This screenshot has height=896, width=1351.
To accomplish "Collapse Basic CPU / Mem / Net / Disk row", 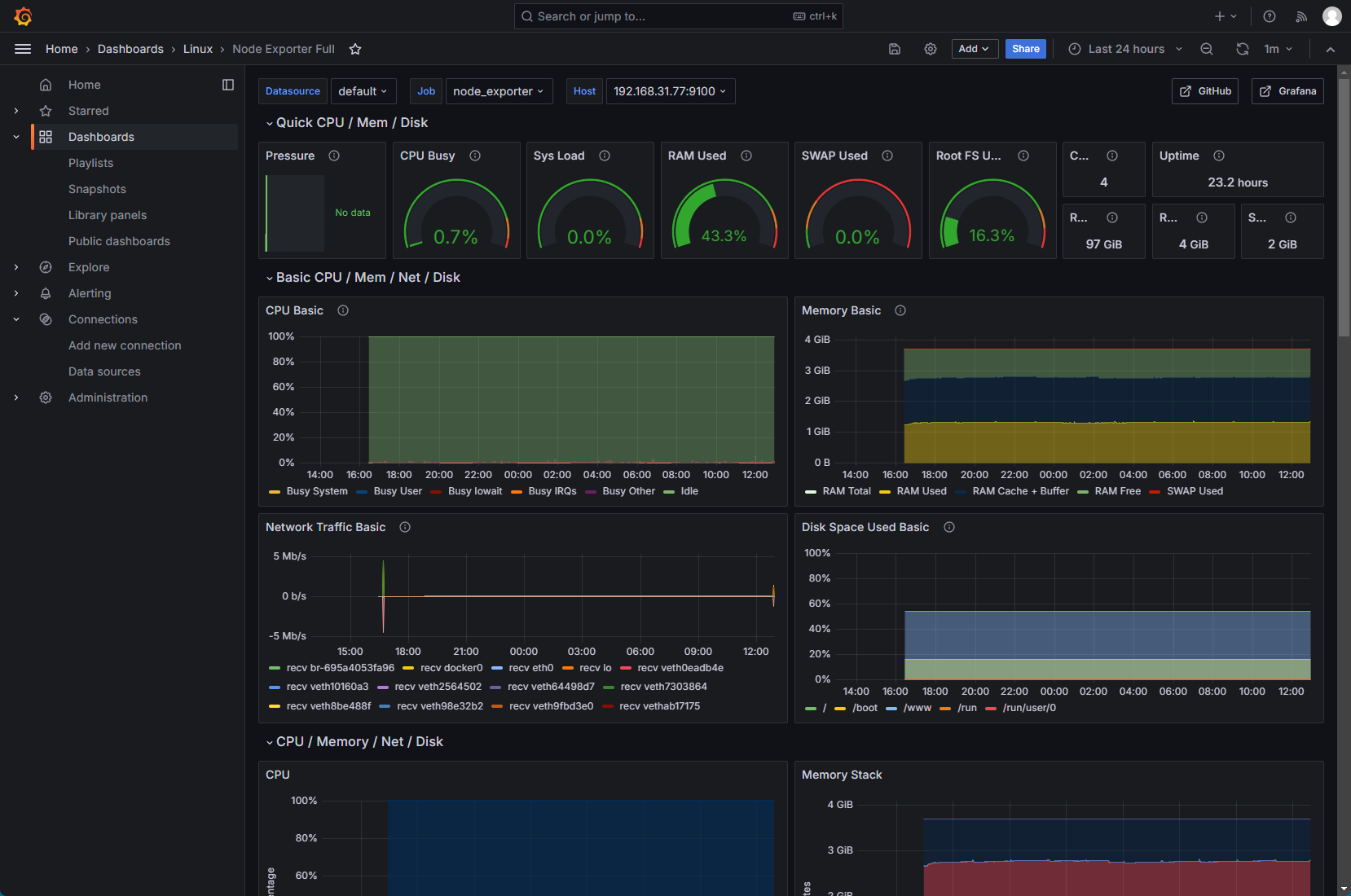I will click(x=363, y=278).
